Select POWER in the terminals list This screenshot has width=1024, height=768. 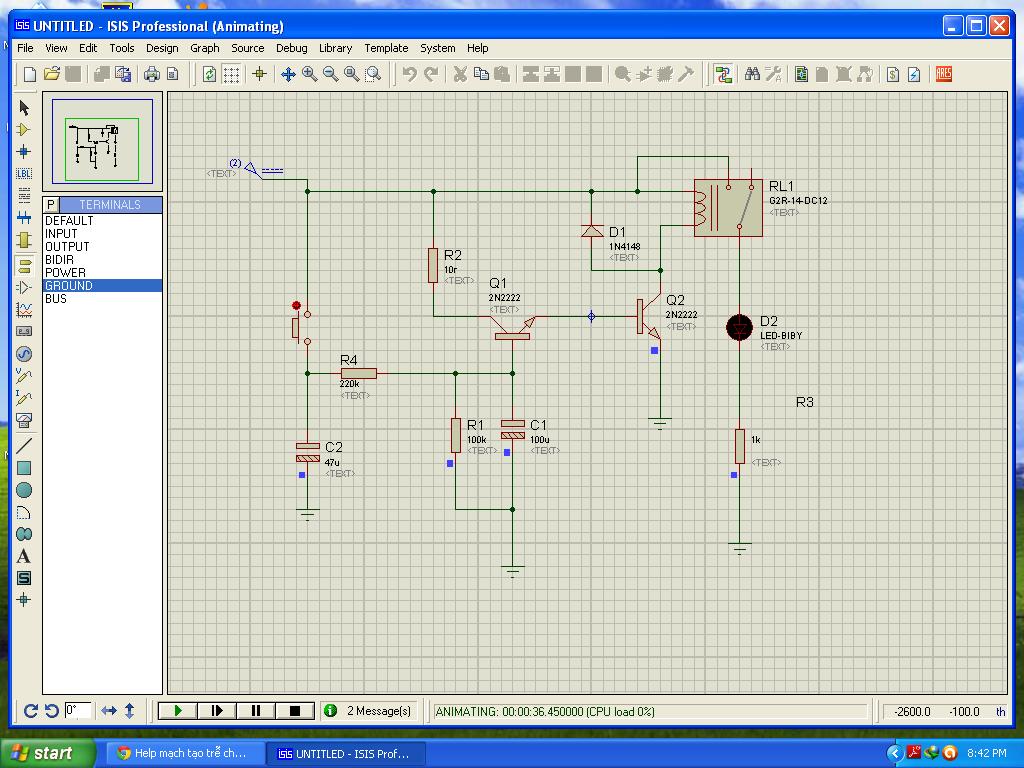[x=65, y=272]
